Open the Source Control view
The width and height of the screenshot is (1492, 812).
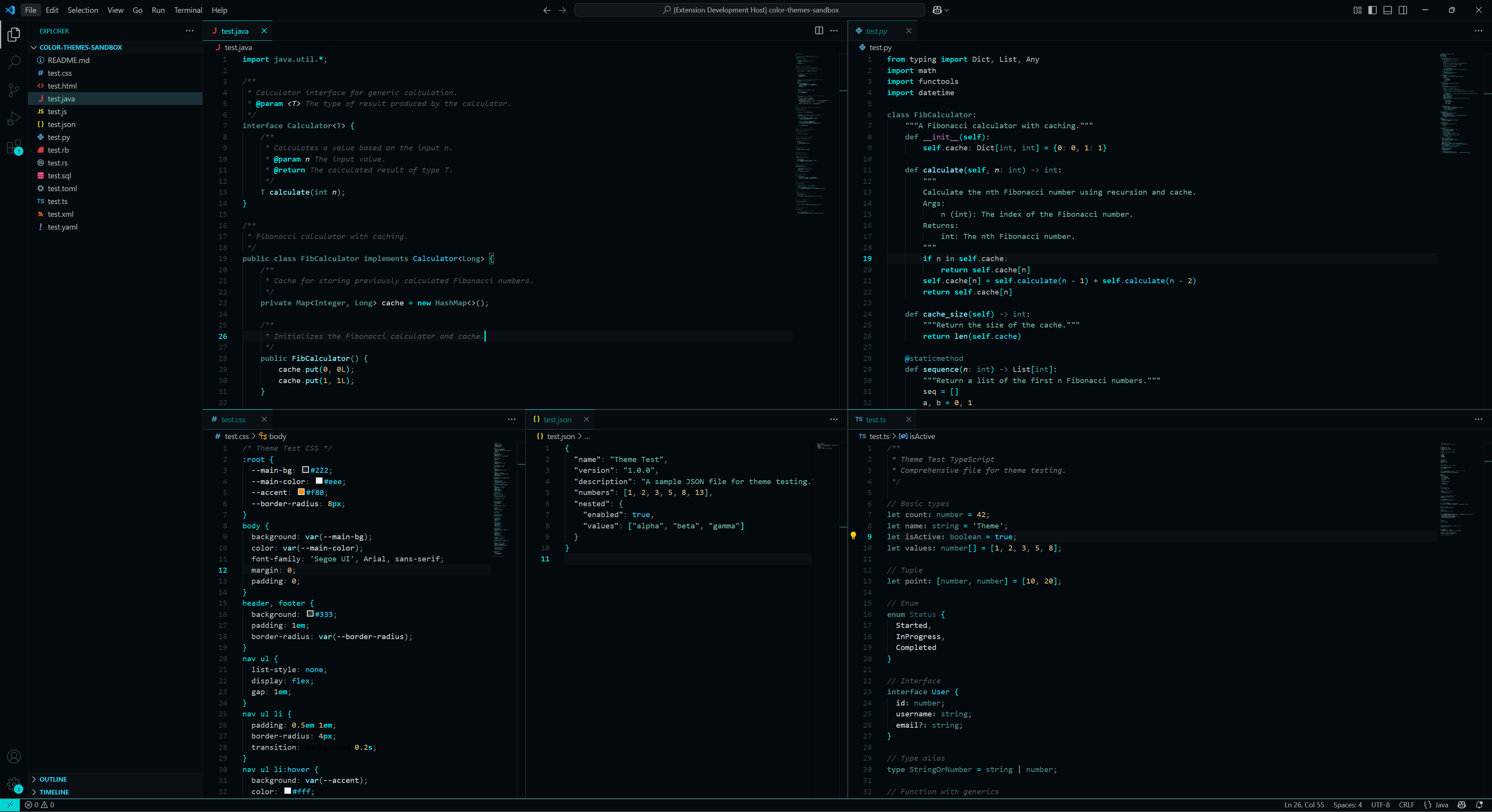coord(14,90)
